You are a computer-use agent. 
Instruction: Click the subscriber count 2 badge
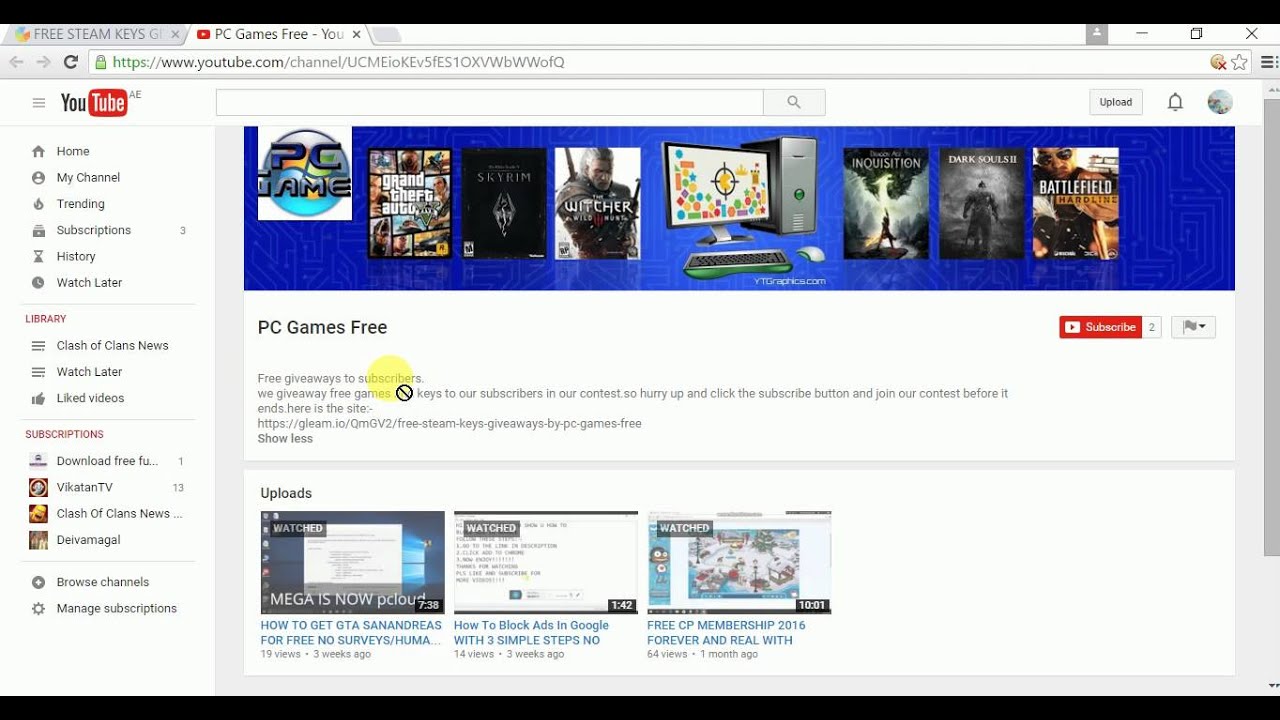pyautogui.click(x=1152, y=327)
